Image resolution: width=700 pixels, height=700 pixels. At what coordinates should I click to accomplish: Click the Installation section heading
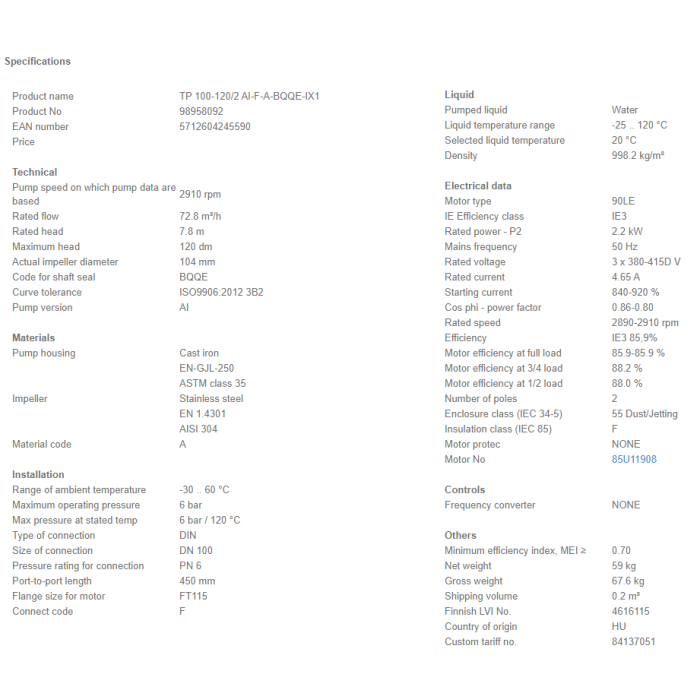tap(38, 474)
